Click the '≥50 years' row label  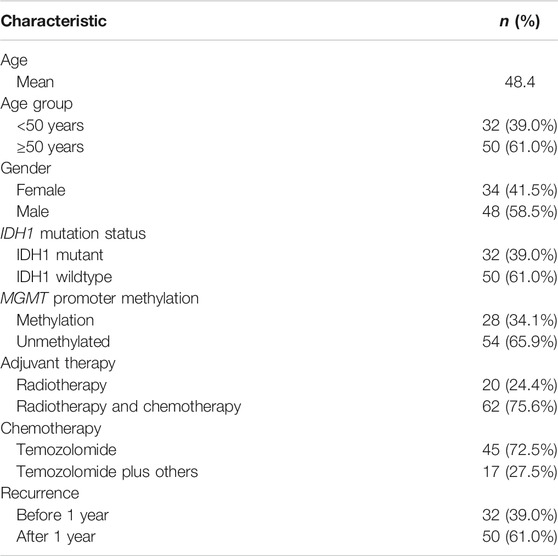coord(50,147)
